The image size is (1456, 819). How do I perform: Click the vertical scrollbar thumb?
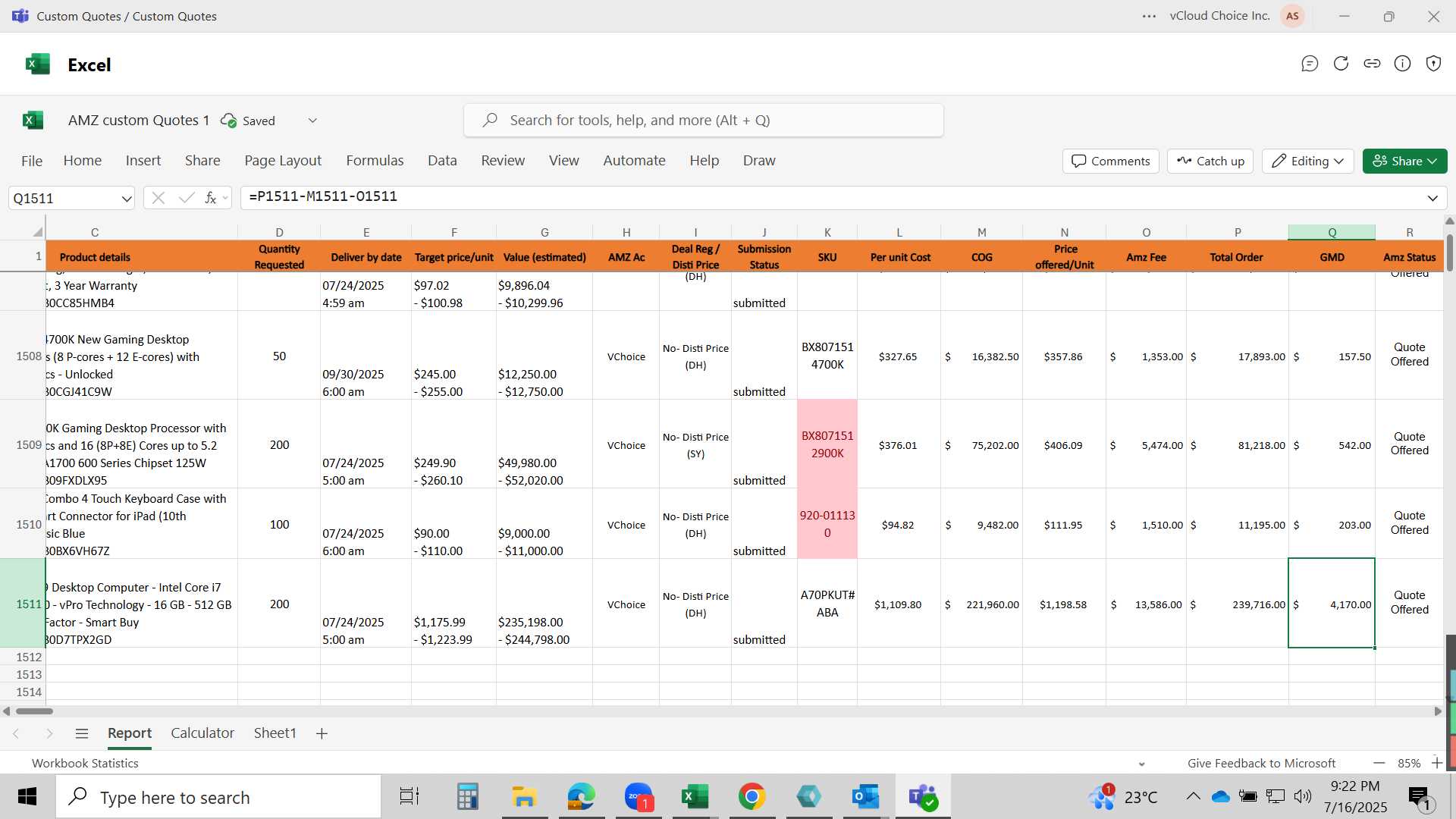(x=1450, y=253)
